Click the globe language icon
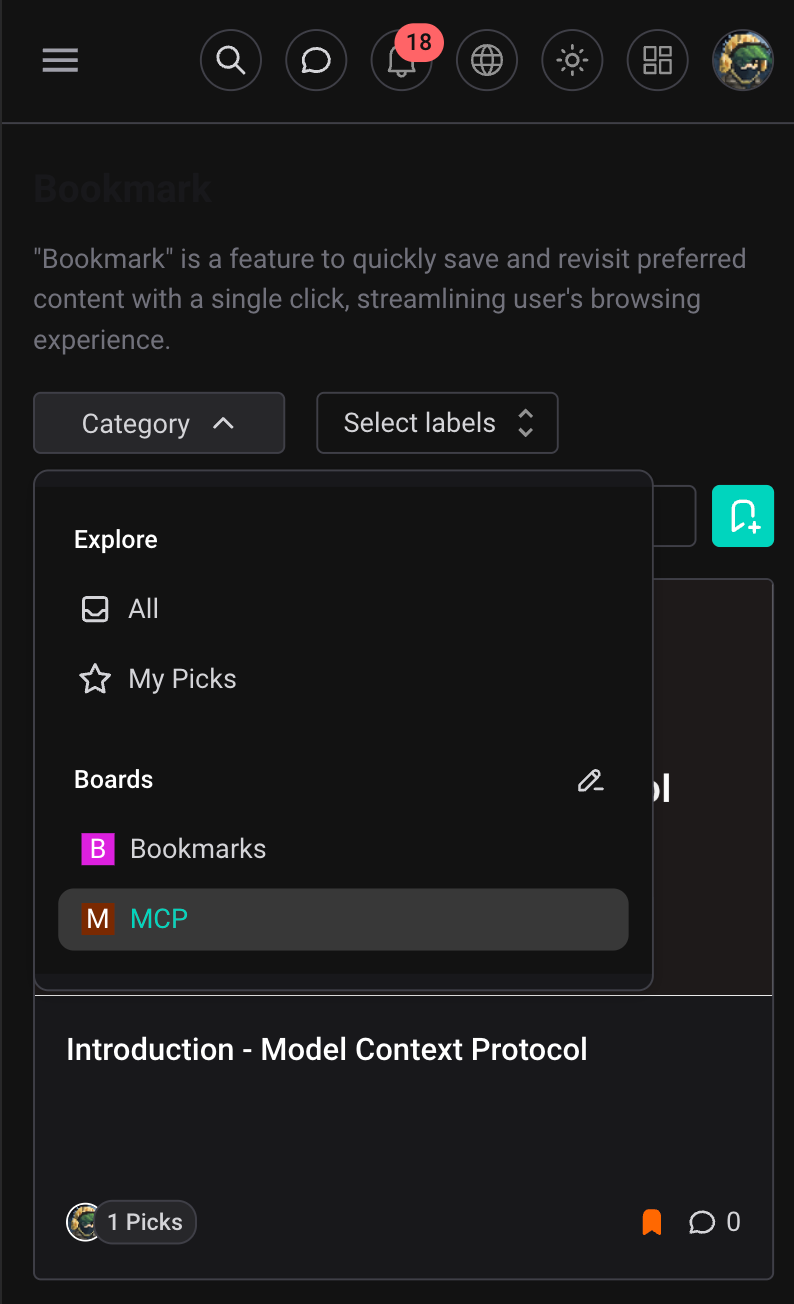Screen dimensions: 794x1304 click(487, 61)
